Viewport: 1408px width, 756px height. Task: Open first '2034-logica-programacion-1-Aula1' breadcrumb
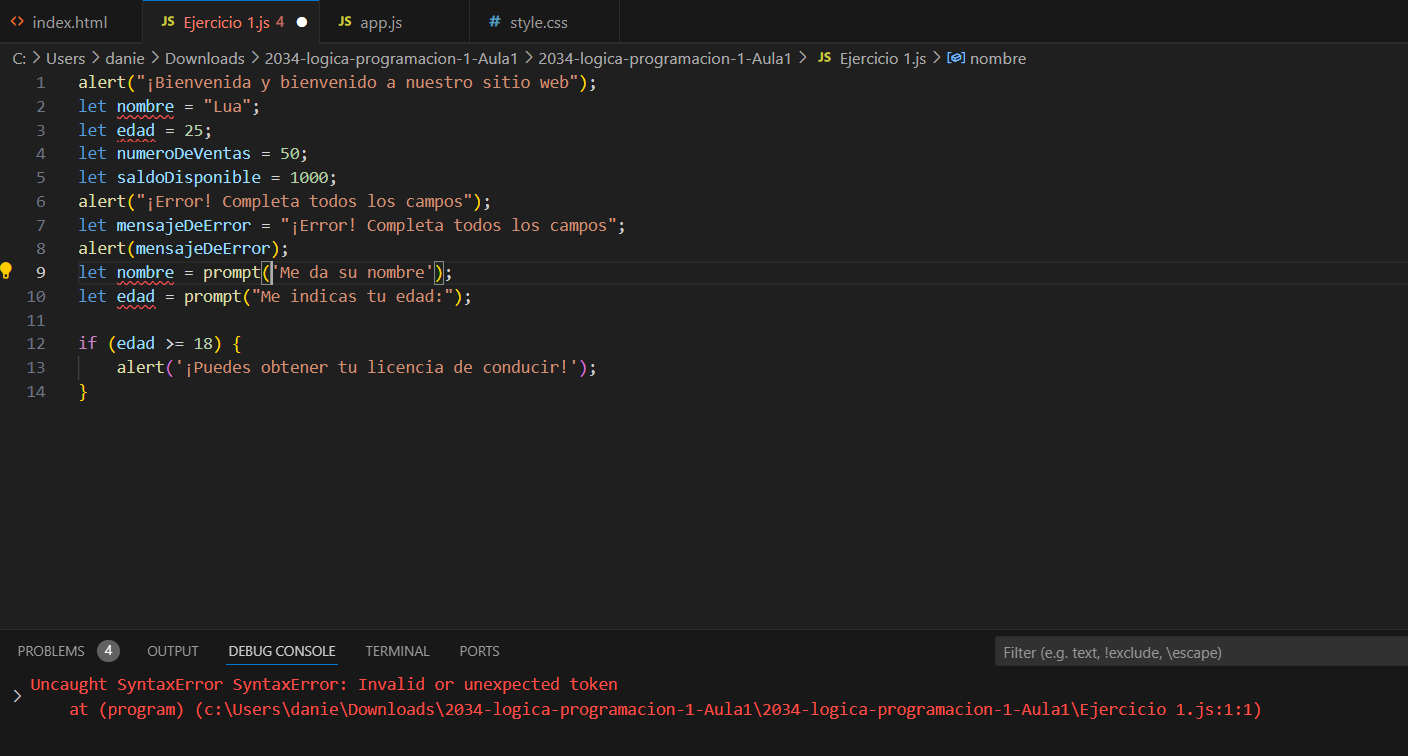(391, 58)
